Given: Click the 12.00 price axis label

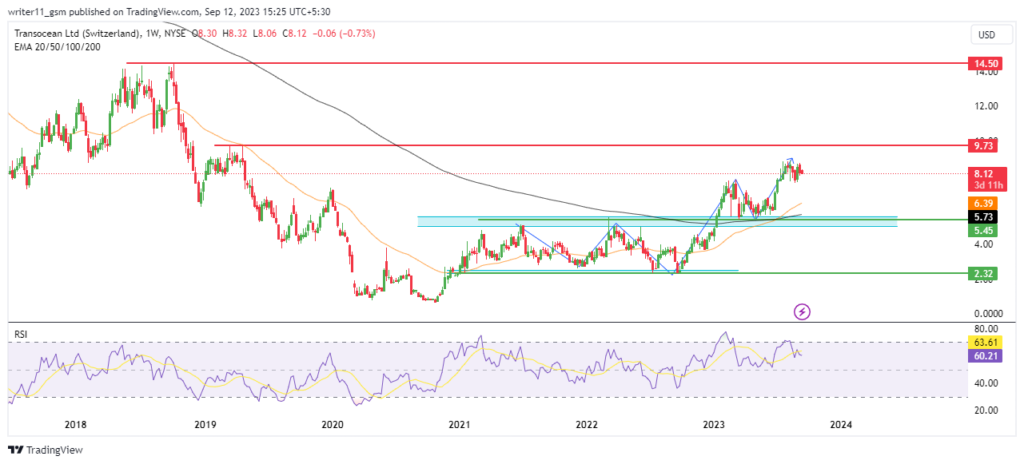Looking at the screenshot, I should coord(984,106).
